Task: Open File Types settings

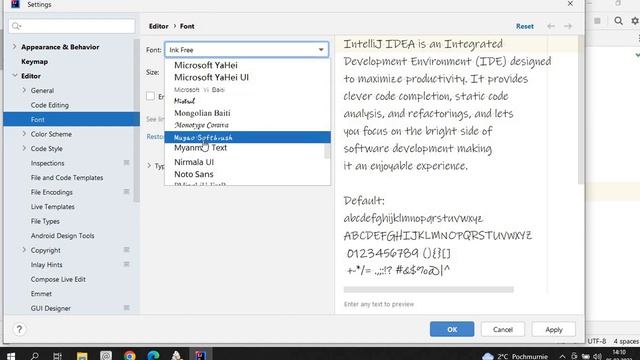Action: click(x=45, y=221)
